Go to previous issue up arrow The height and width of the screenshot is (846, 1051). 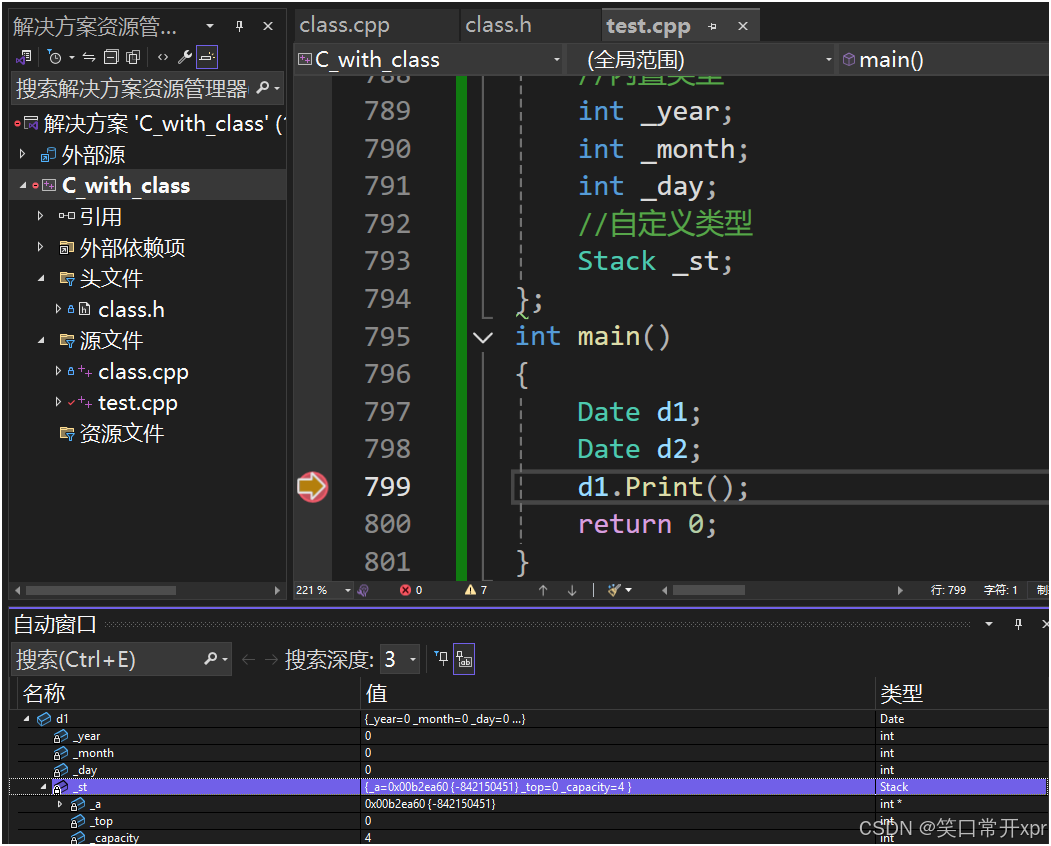pyautogui.click(x=543, y=590)
